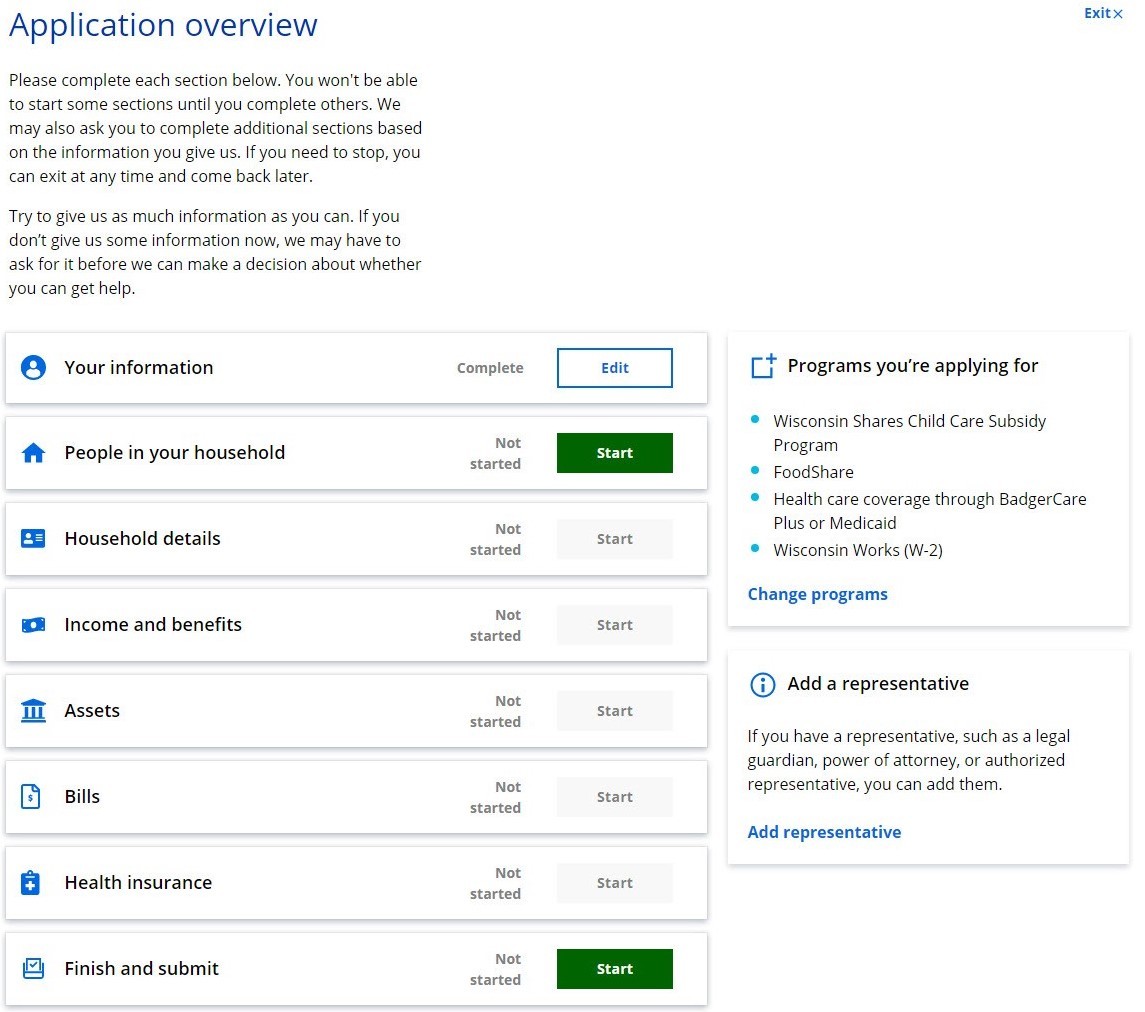1145x1012 pixels.
Task: Open the Add representative link
Action: pos(824,832)
